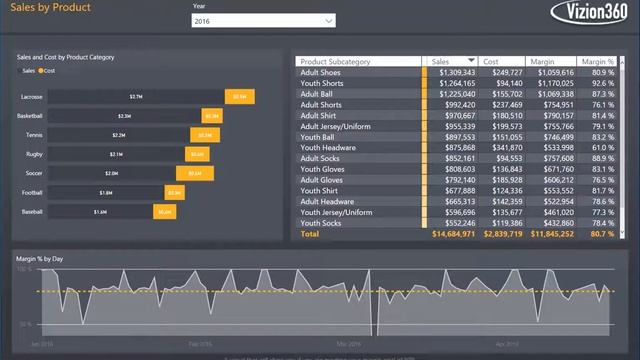This screenshot has width=640, height=360.
Task: Sort by the Sales column descending arrow
Action: click(x=471, y=60)
